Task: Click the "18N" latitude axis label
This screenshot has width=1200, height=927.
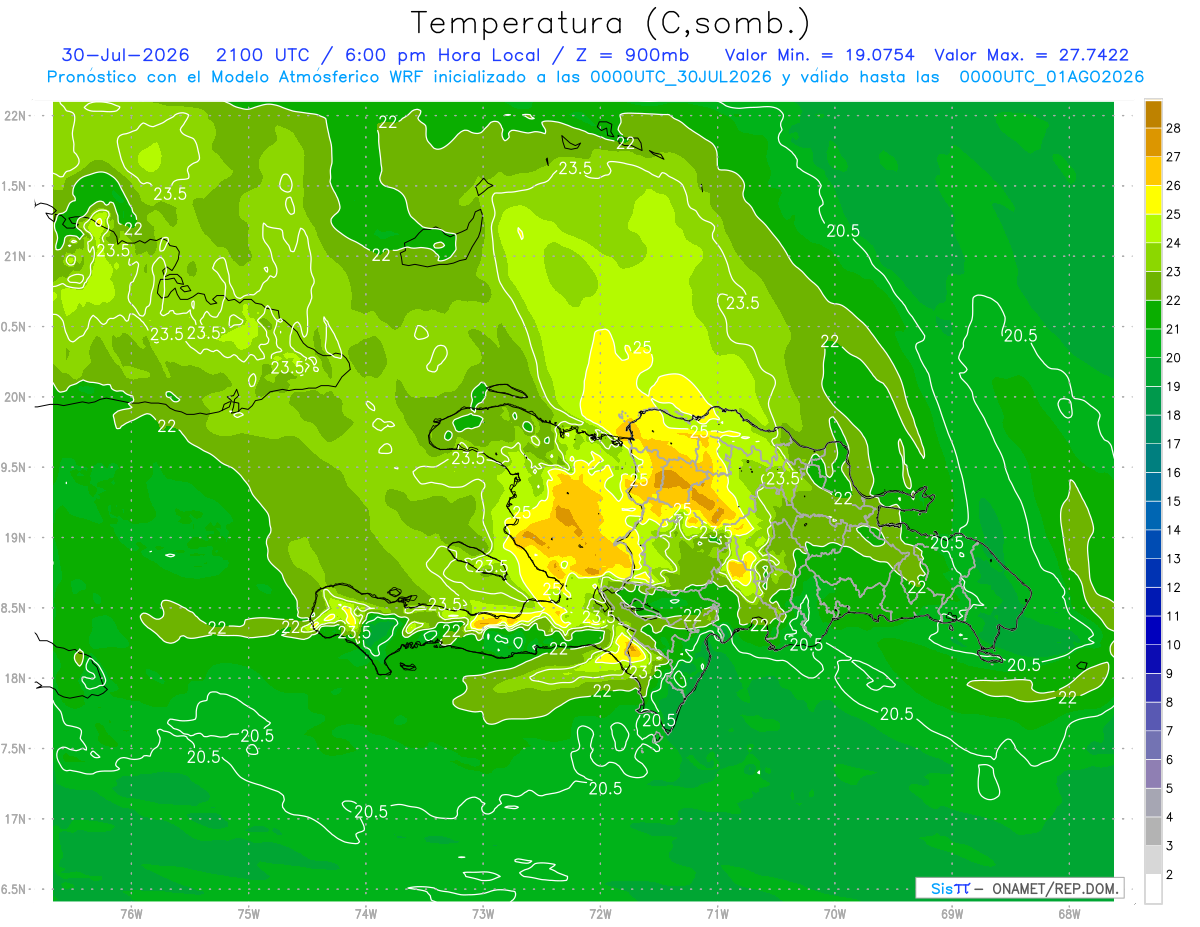Action: pos(17,678)
